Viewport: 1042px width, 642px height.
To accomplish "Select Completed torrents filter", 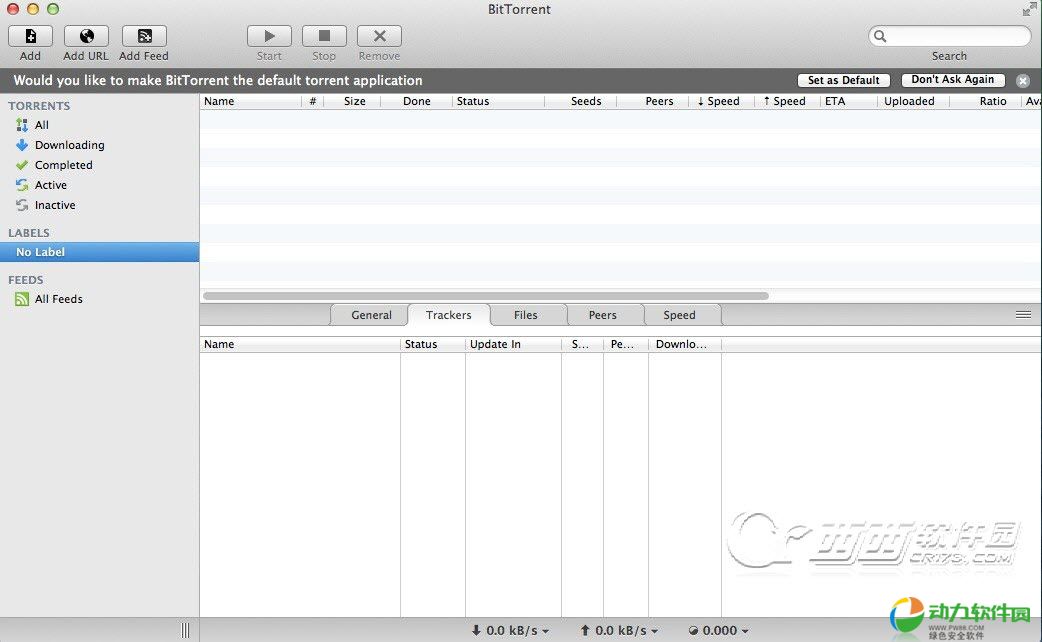I will pos(63,165).
